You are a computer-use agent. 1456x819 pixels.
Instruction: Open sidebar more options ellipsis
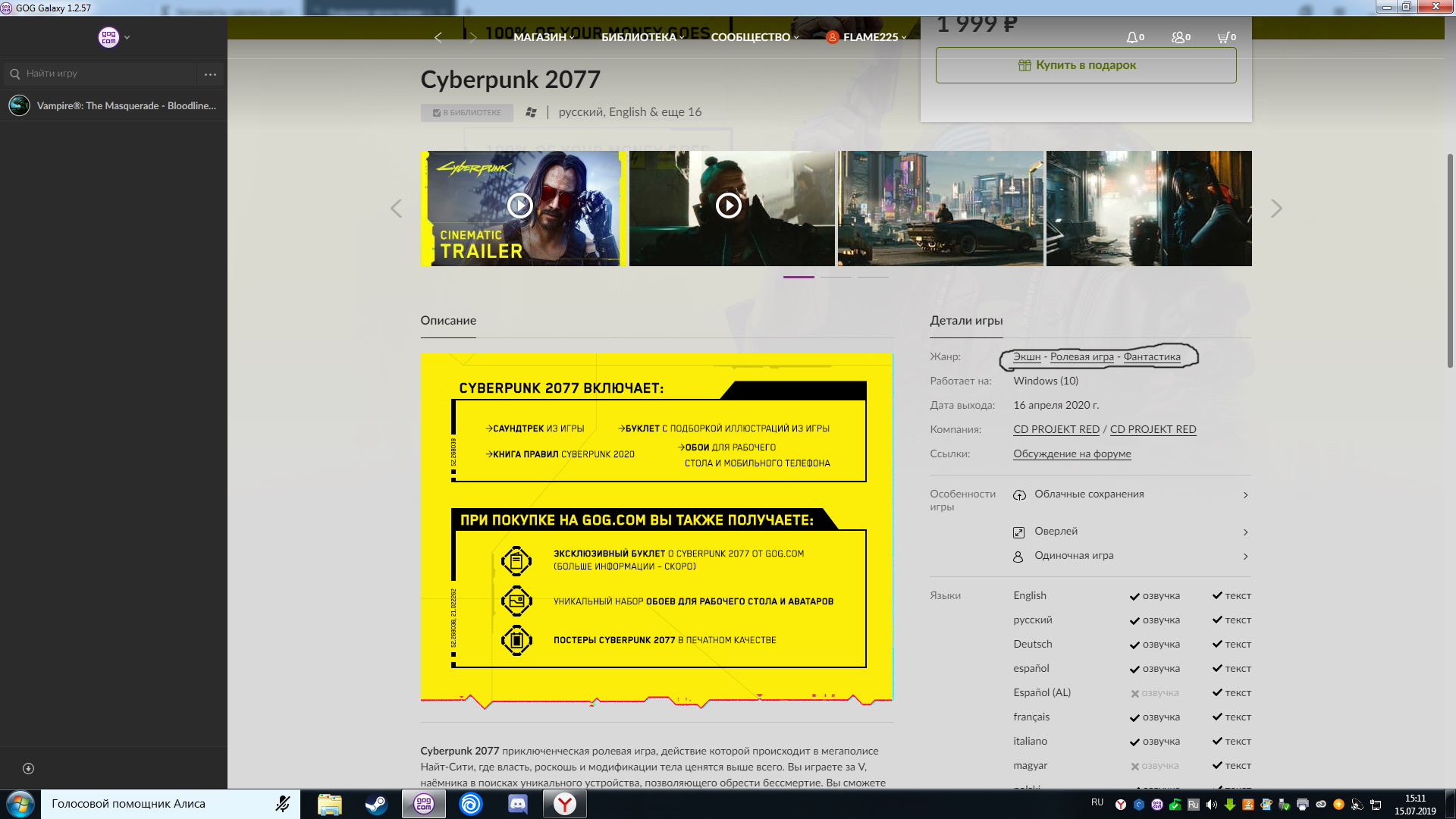(210, 74)
